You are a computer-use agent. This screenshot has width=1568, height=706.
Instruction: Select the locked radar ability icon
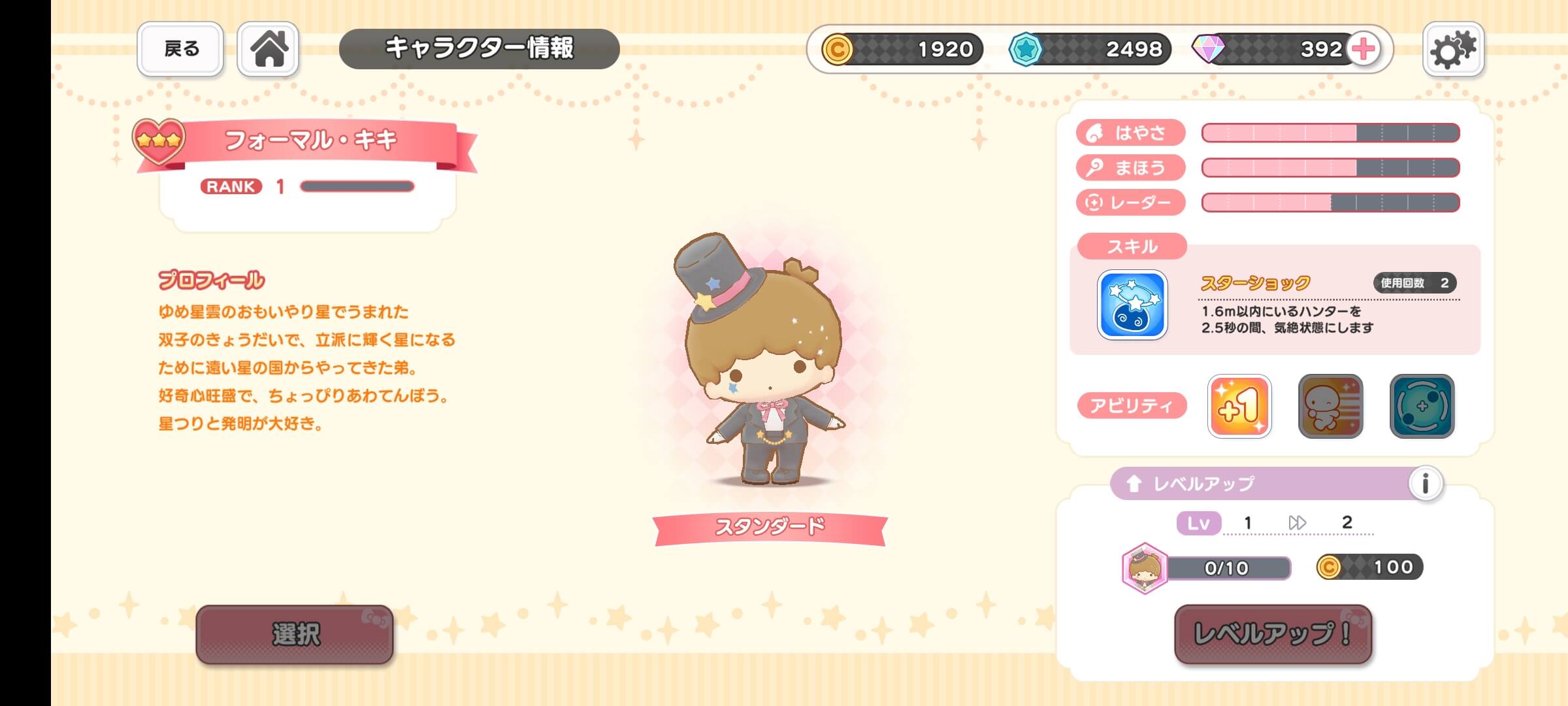[1422, 406]
